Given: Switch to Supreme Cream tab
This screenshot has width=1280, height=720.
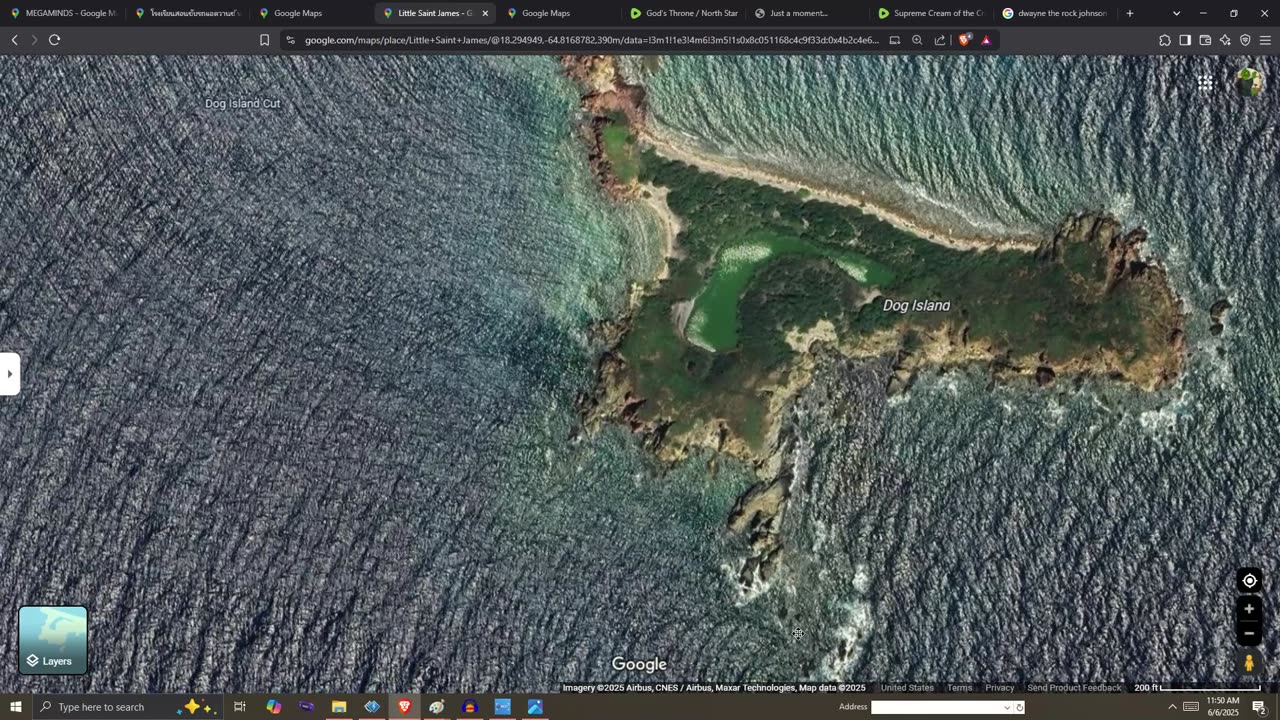Looking at the screenshot, I should click(931, 13).
